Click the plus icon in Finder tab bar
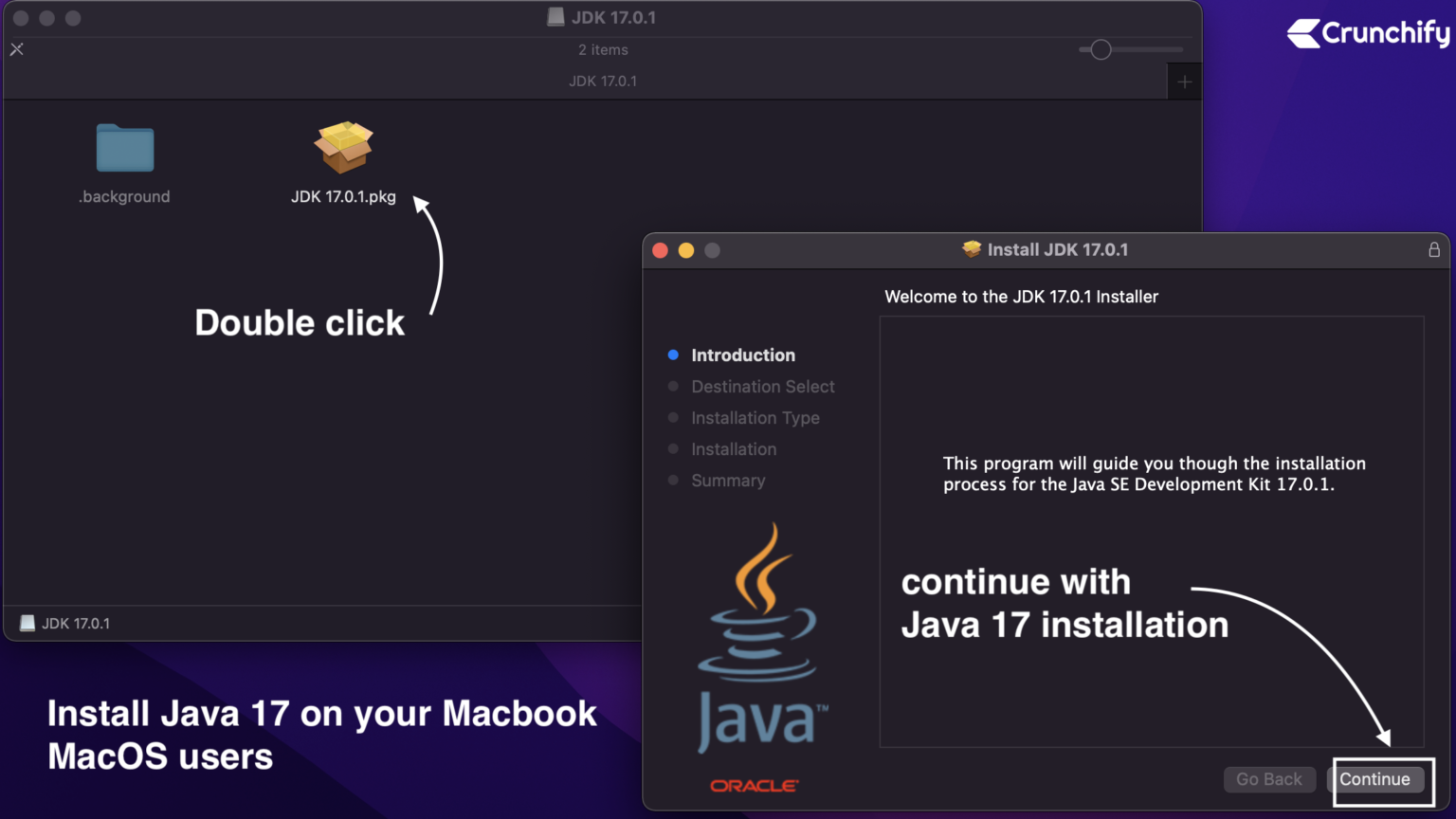 point(1184,82)
